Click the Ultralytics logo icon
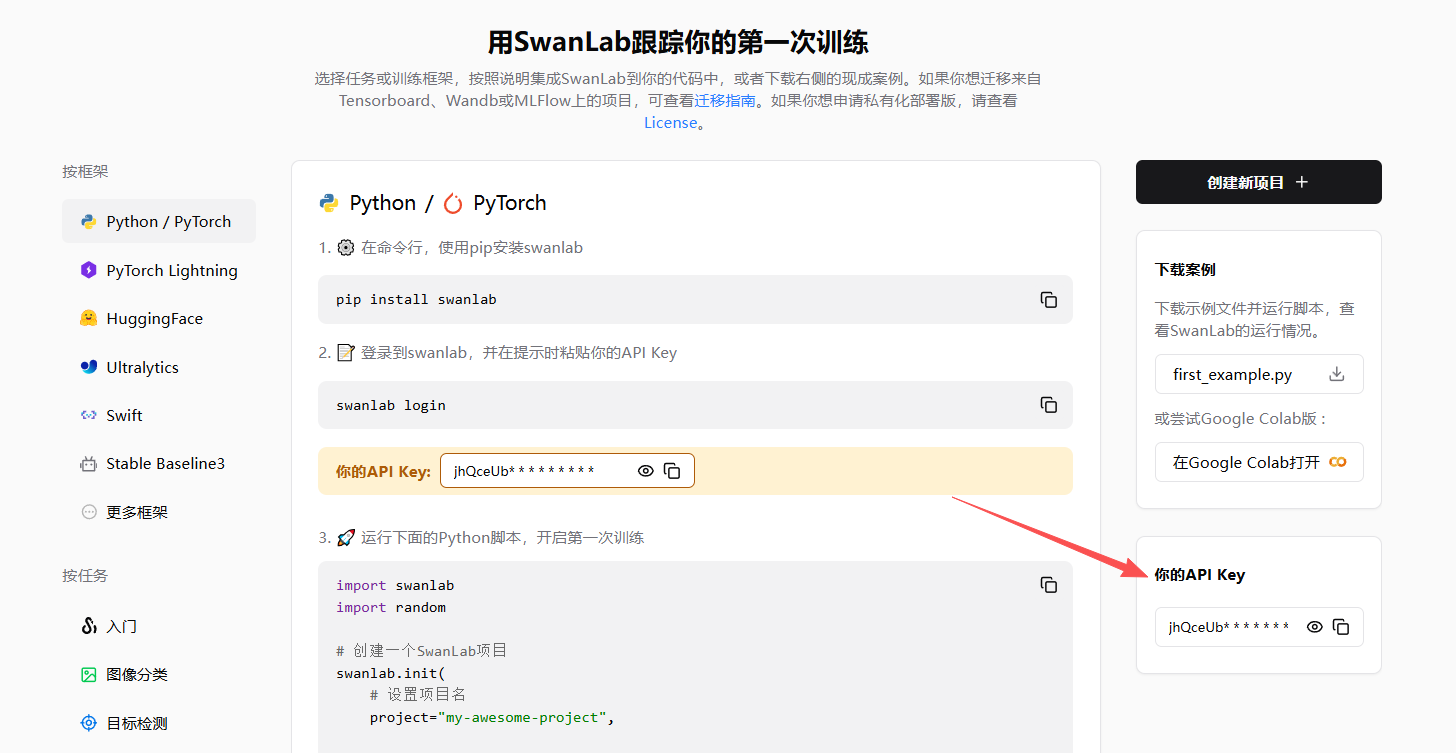This screenshot has height=753, width=1456. pyautogui.click(x=88, y=367)
